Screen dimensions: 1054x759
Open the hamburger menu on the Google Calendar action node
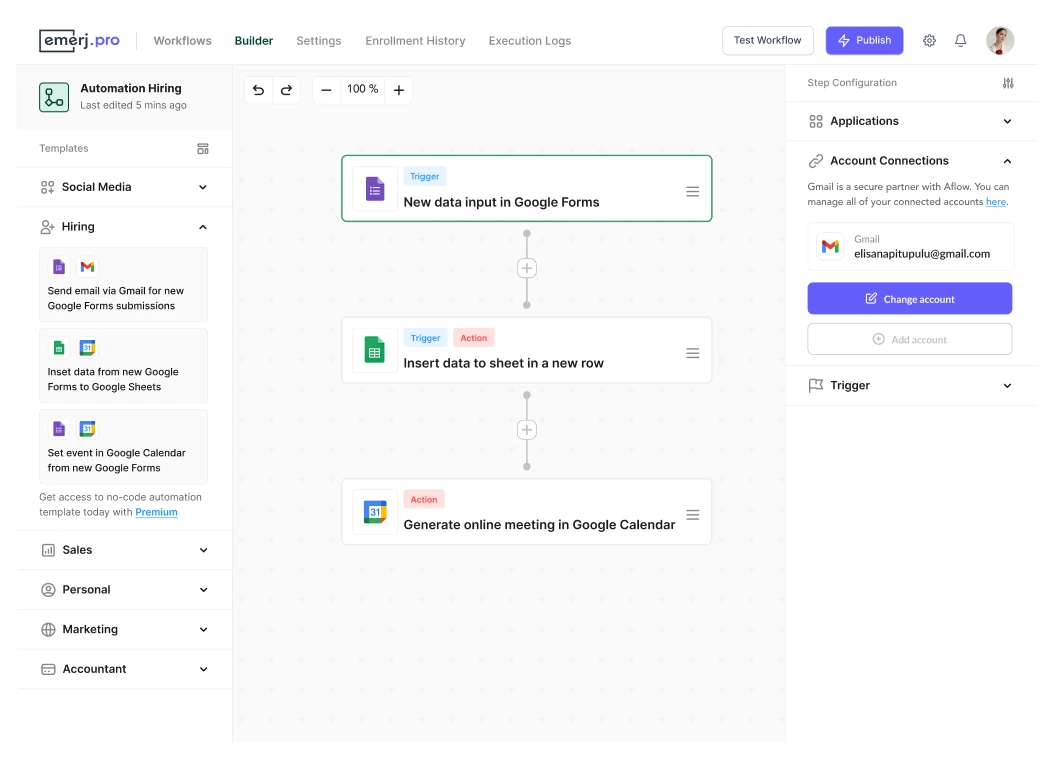(693, 514)
